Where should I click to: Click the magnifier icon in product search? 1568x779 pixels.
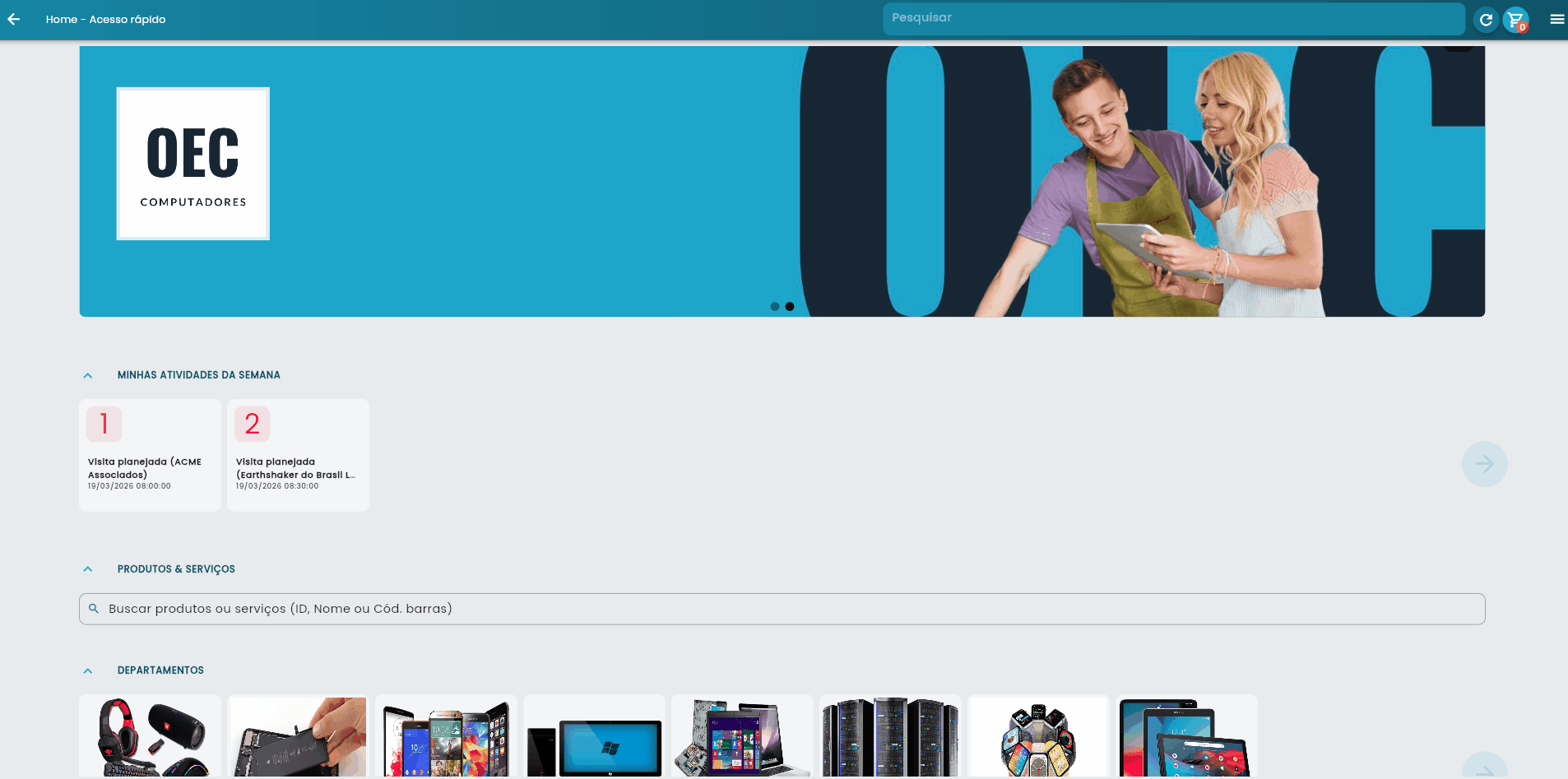click(94, 609)
